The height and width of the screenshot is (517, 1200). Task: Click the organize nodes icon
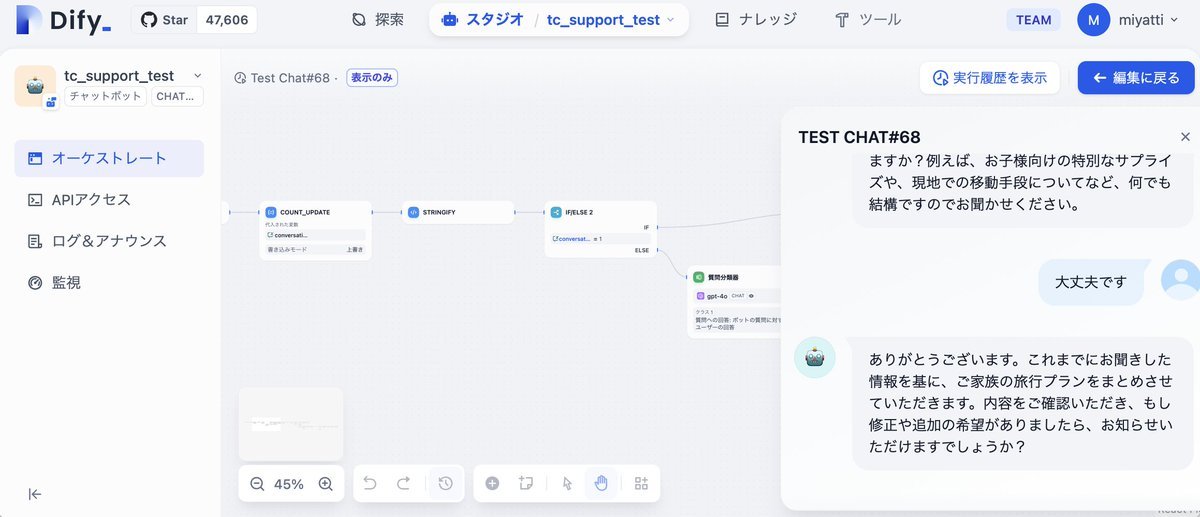tap(642, 484)
